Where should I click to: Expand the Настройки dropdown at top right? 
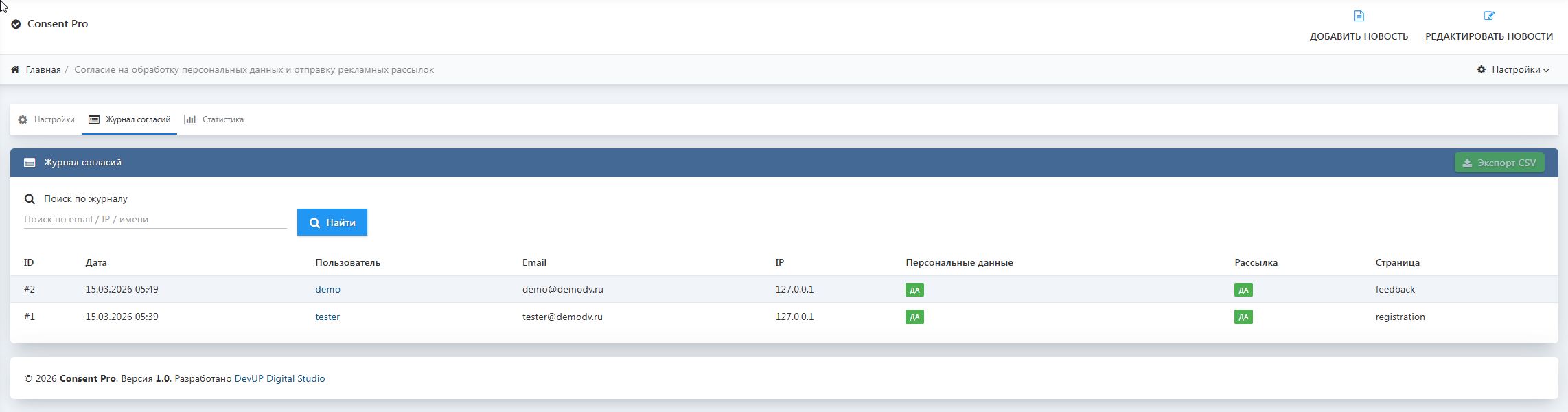1513,69
